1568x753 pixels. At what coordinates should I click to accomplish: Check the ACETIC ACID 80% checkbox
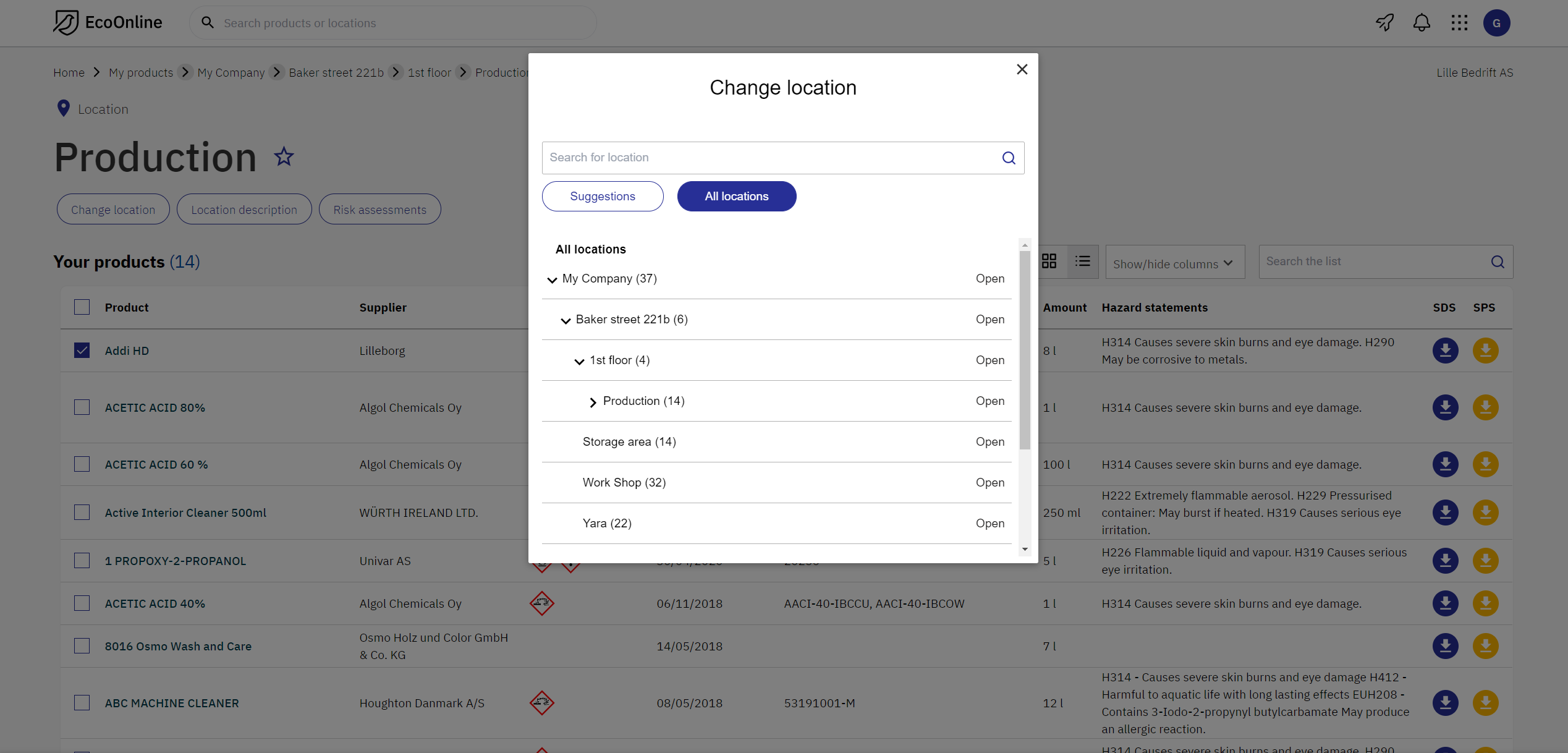(x=82, y=407)
